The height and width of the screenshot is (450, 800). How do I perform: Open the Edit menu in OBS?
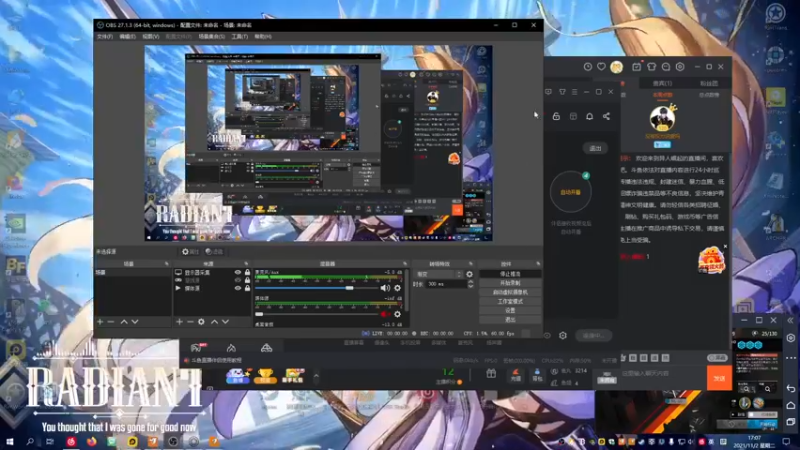click(127, 37)
